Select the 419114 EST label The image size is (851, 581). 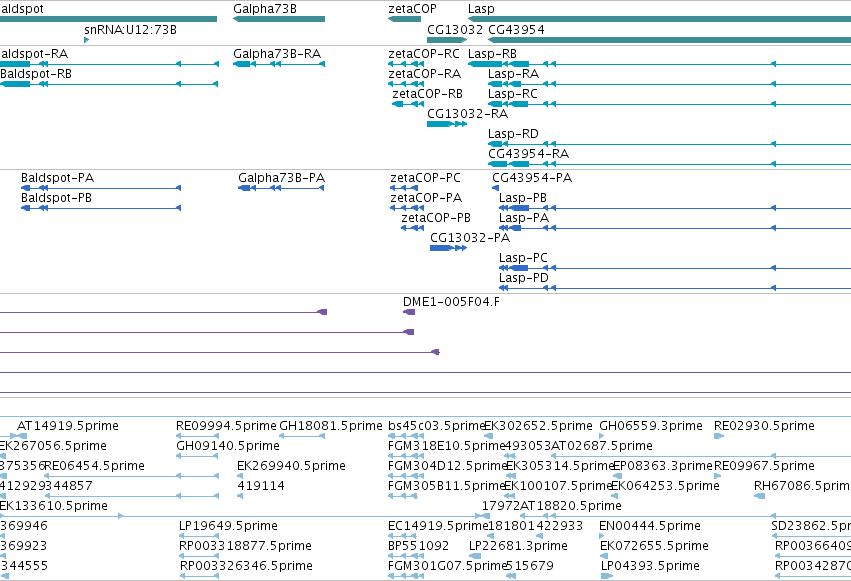point(261,487)
